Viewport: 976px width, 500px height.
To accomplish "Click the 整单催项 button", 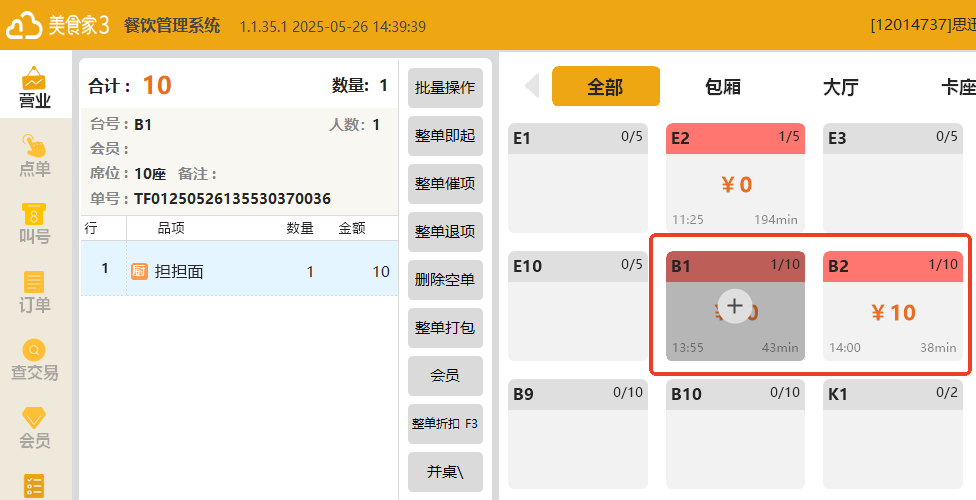I will (445, 184).
